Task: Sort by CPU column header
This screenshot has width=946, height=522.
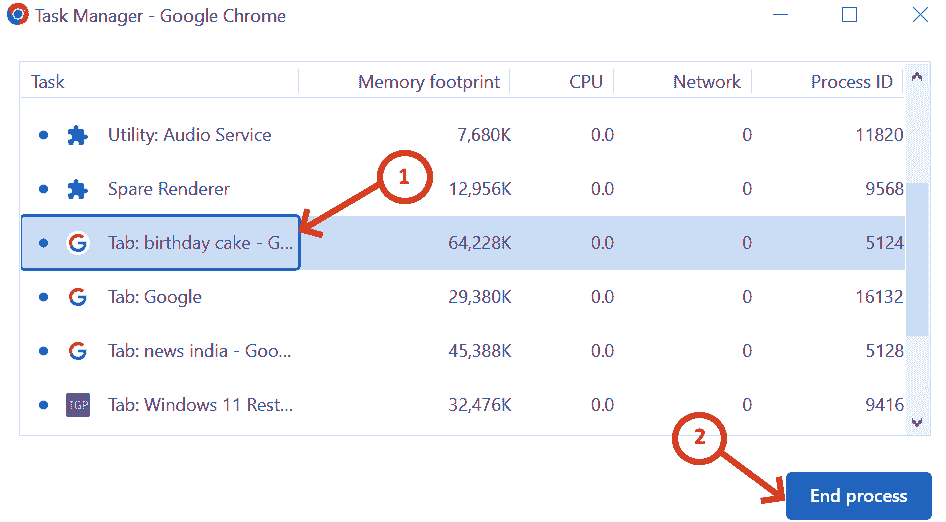Action: (x=586, y=82)
